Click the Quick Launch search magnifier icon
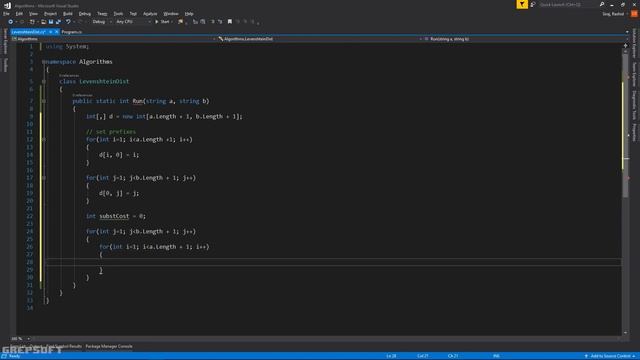Viewport: 640px width, 360px height. 602,4
